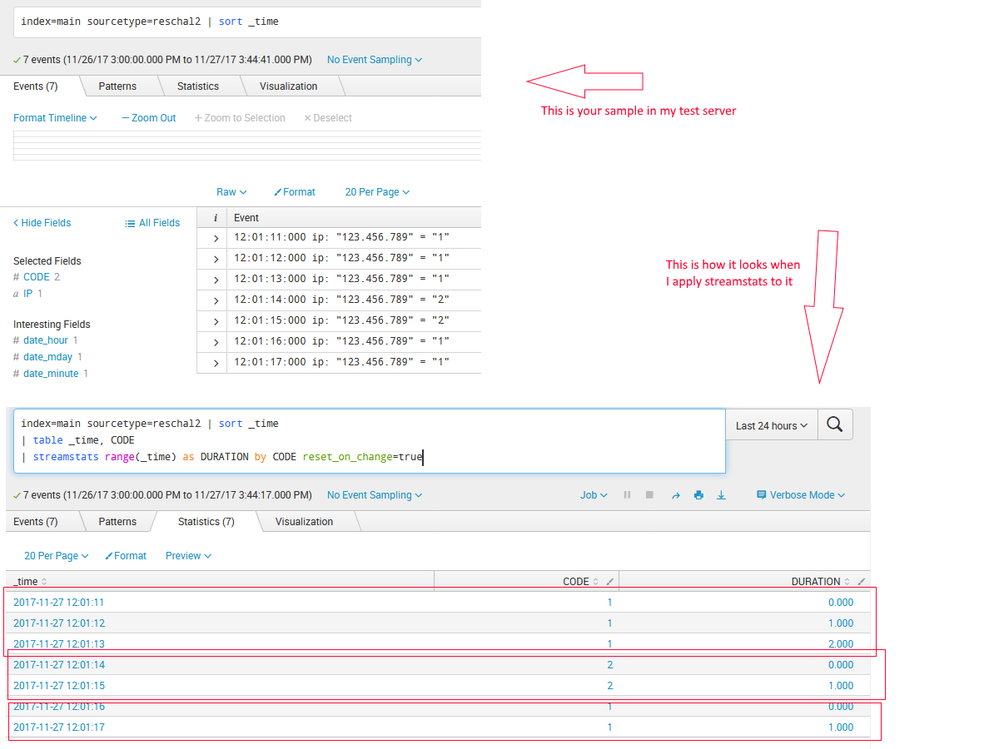999x749 pixels.
Task: Collapse sidebar with Hide Fields
Action: tap(42, 223)
